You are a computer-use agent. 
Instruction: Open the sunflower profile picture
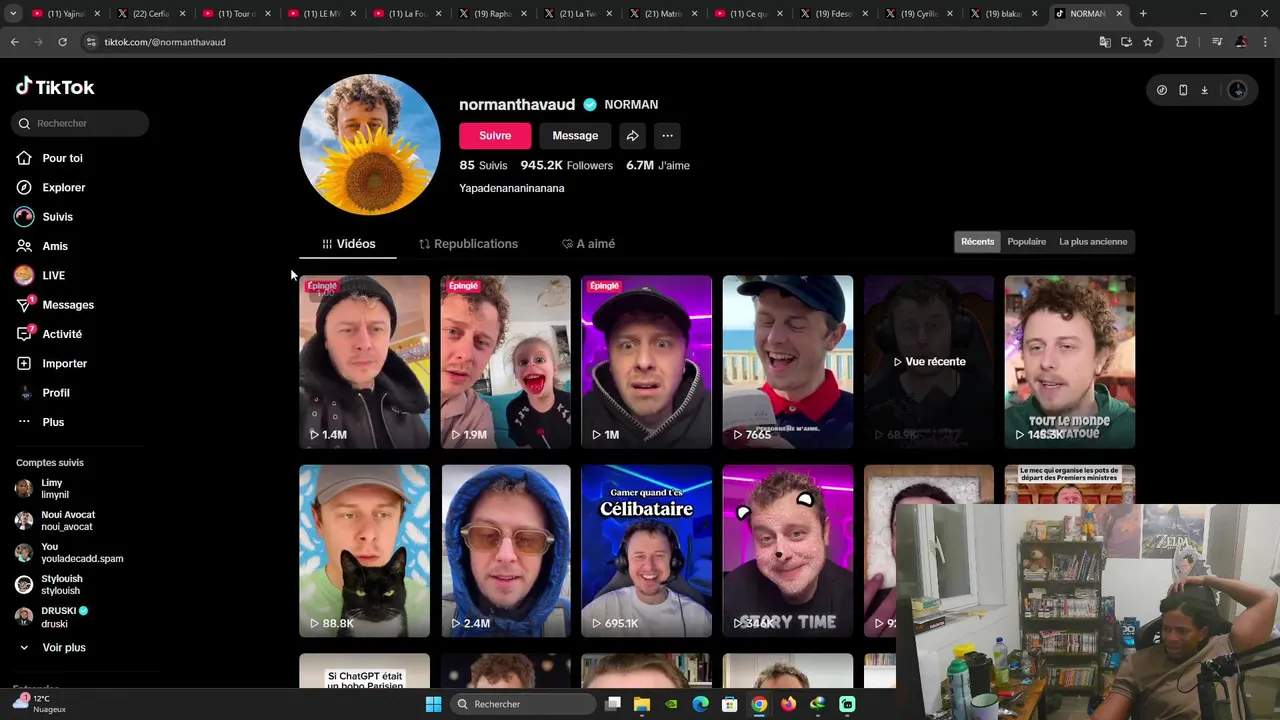click(x=370, y=145)
